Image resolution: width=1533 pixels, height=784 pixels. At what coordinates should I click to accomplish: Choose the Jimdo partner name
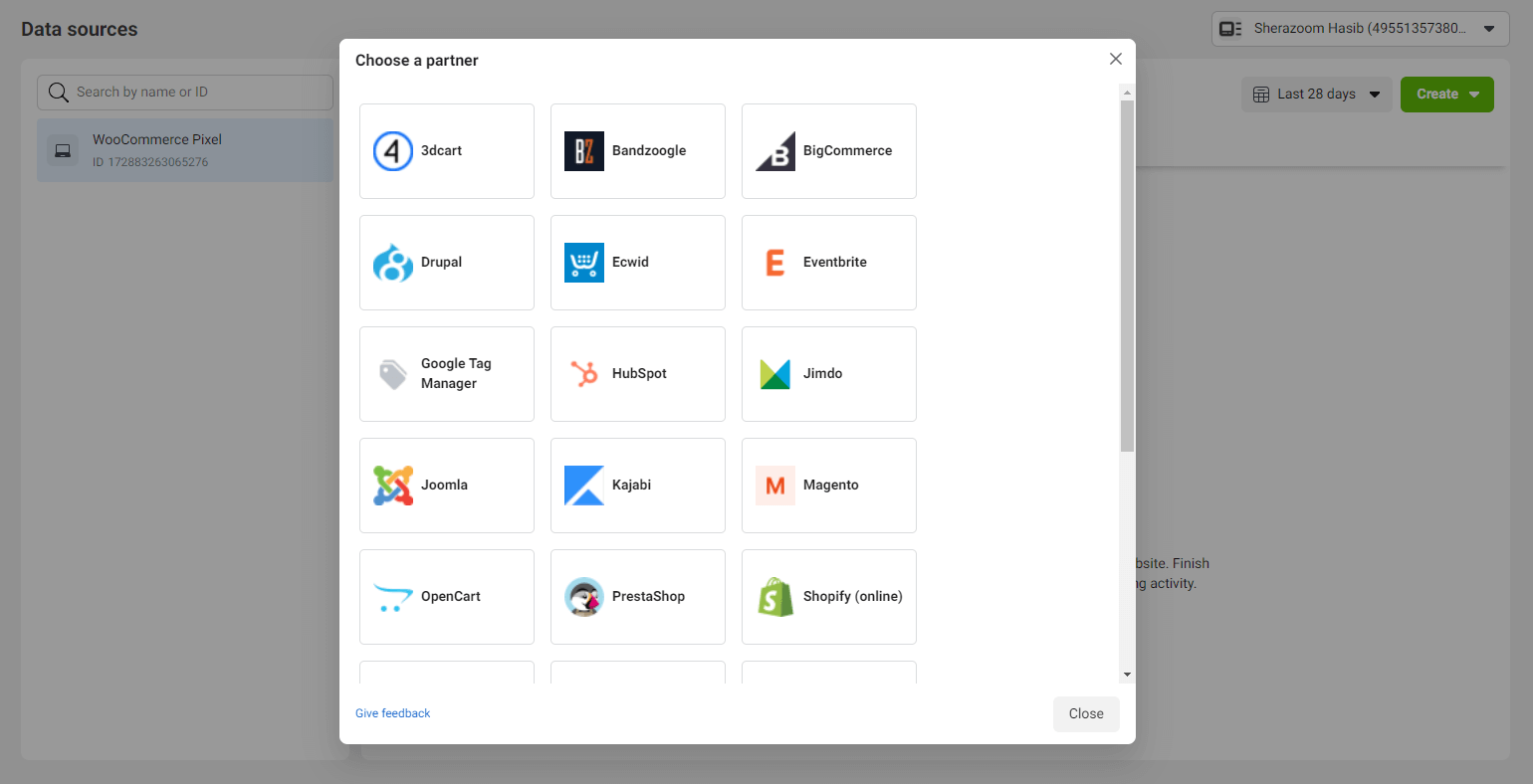822,374
